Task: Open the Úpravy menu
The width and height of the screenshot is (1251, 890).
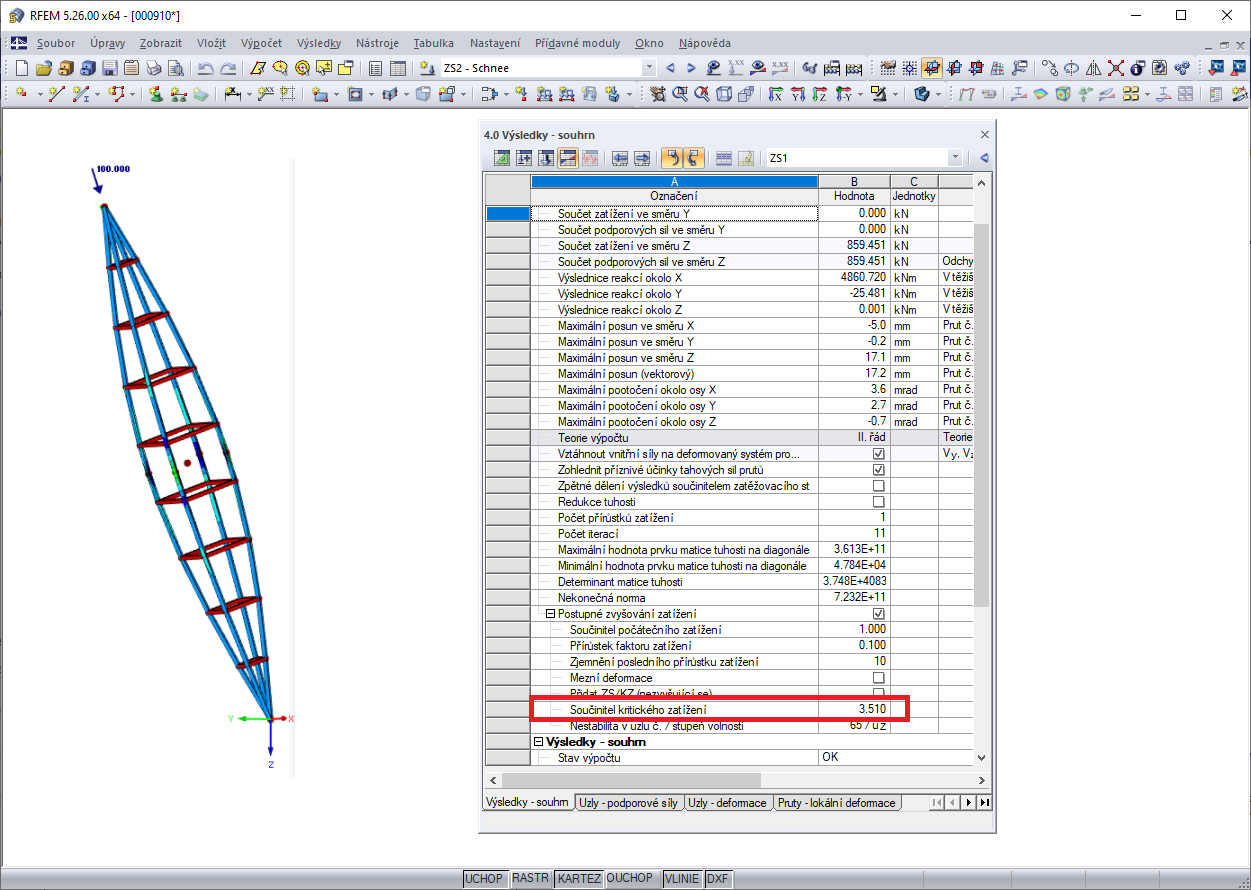Action: click(x=108, y=43)
